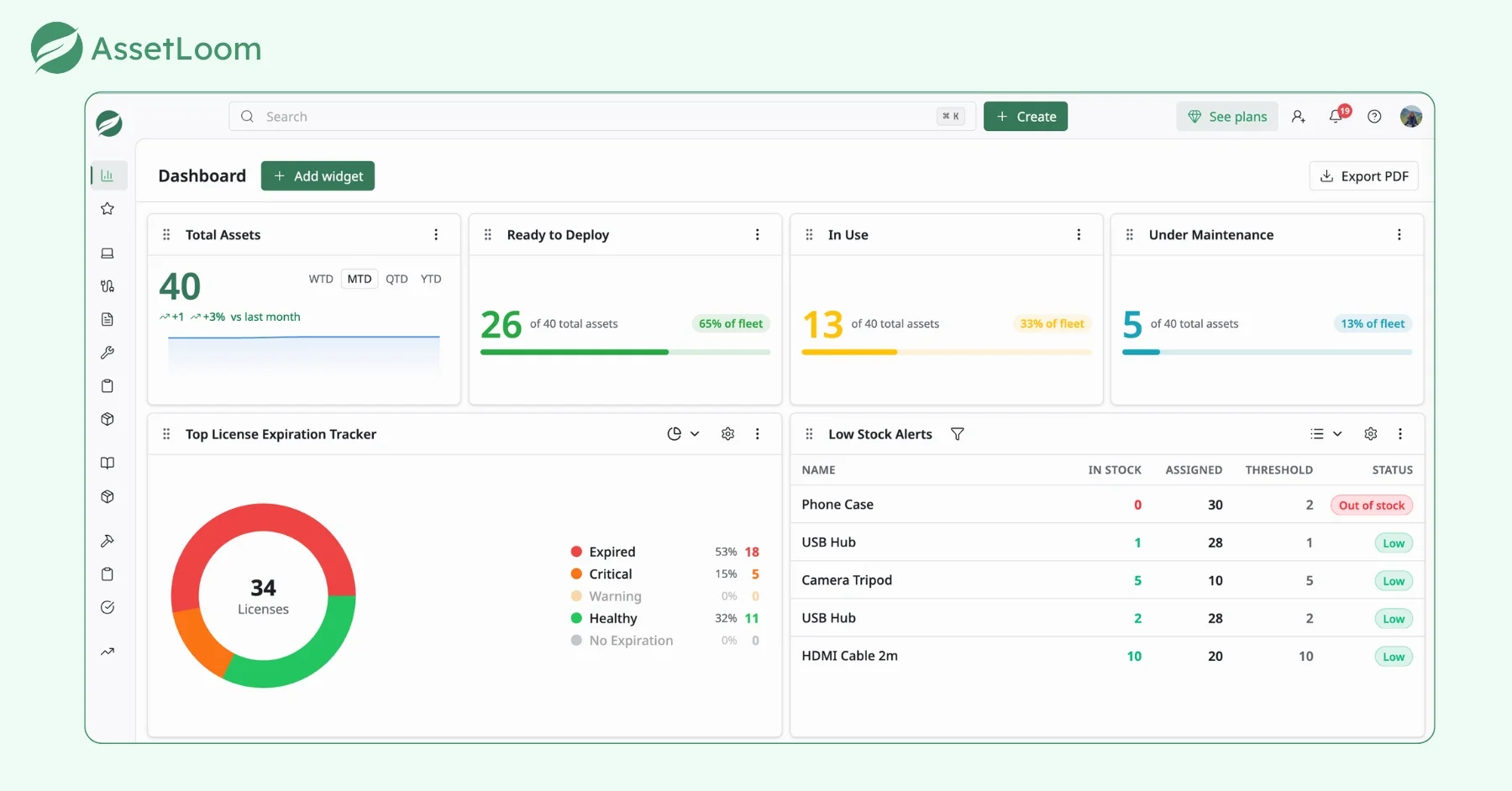The height and width of the screenshot is (791, 1512).
Task: Click the add-user icon in top bar
Action: coord(1299,117)
